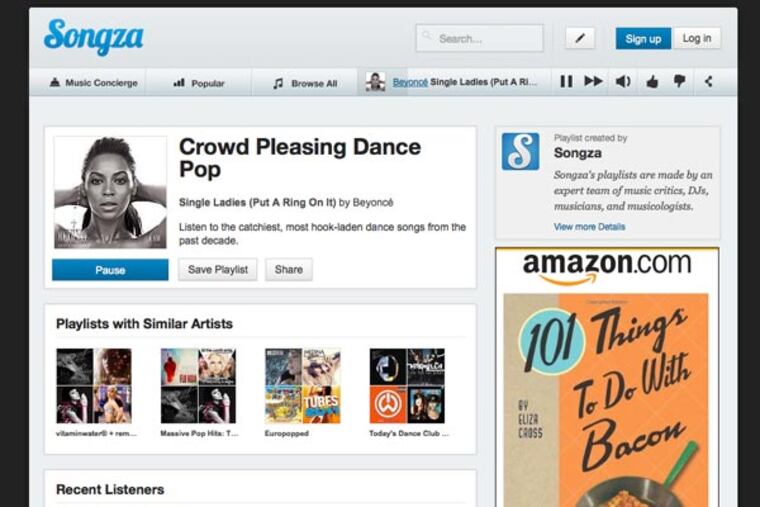Click the Today's Dance Club label text
760x507 pixels.
point(409,433)
